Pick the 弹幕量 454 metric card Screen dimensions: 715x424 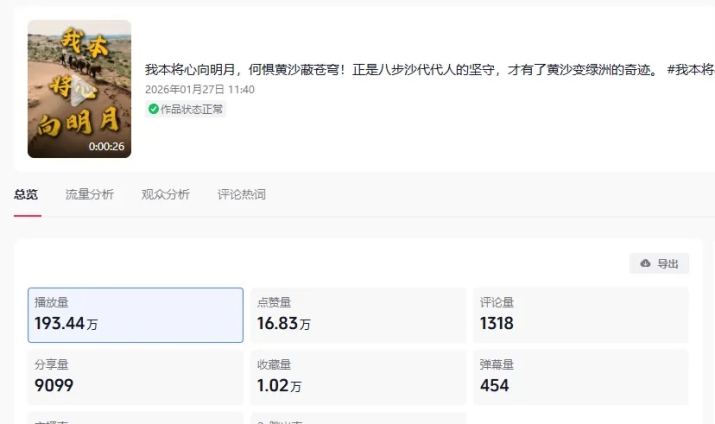click(580, 377)
